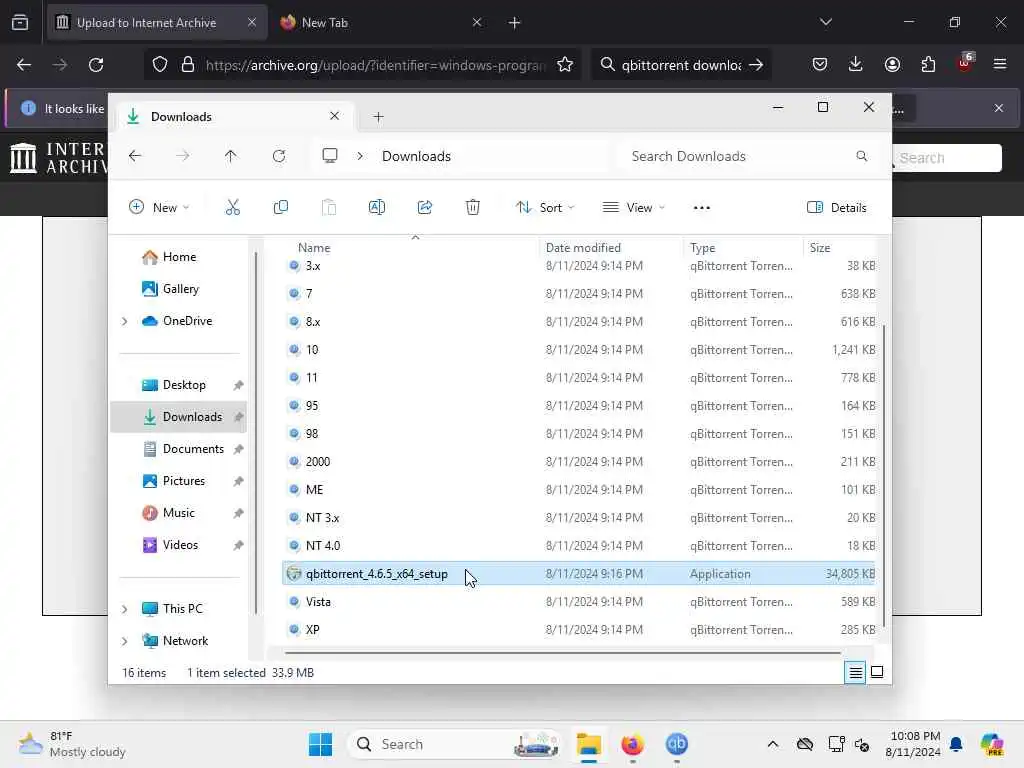This screenshot has width=1024, height=768.
Task: Switch to large thumbnails view icon in status bar
Action: click(x=877, y=672)
